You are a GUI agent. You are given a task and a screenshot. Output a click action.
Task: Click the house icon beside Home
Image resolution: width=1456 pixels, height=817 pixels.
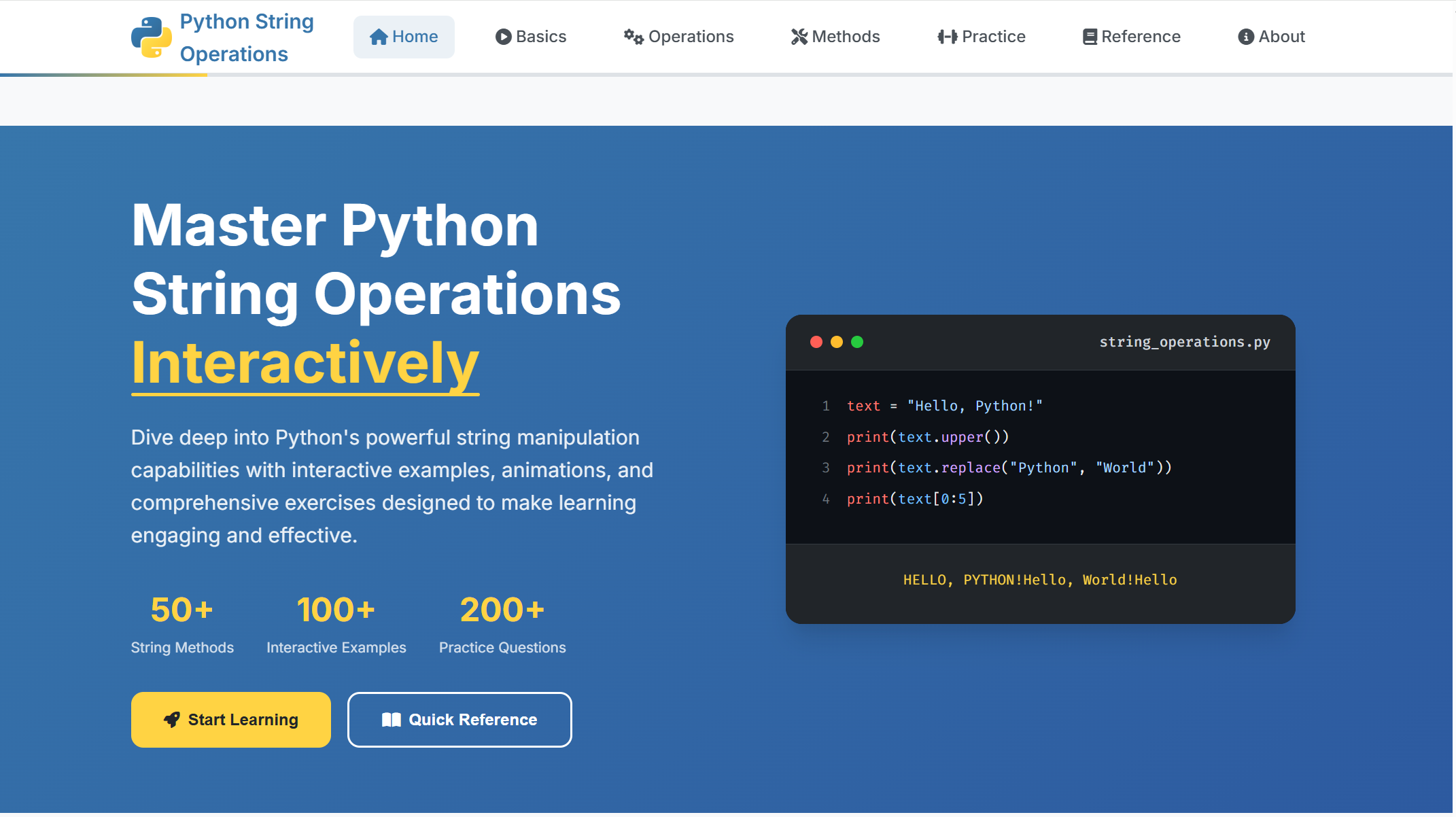pos(379,37)
